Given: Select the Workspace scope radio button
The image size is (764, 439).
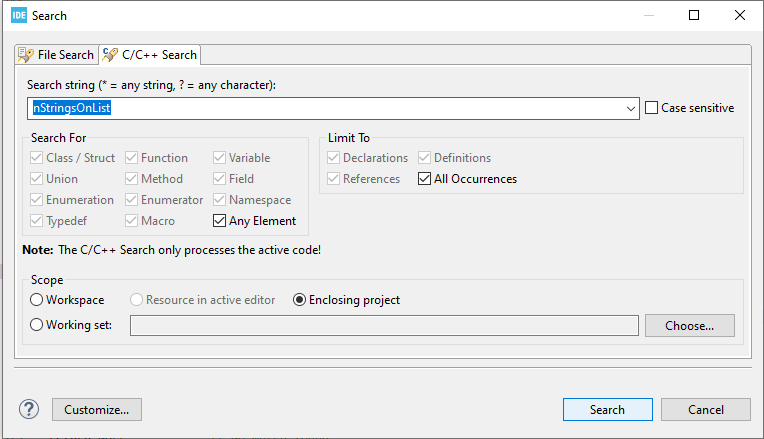Looking at the screenshot, I should click(37, 300).
